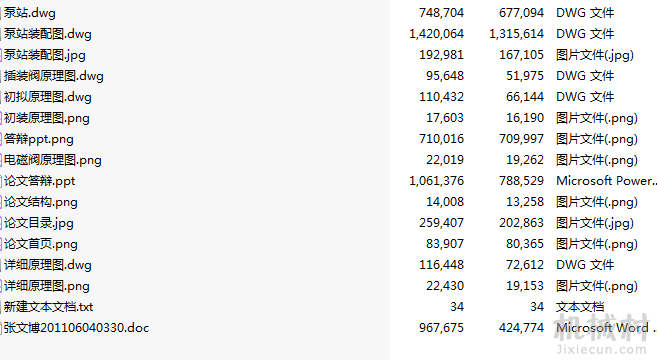Click the image icon of 论文结构.png

(x=1, y=202)
